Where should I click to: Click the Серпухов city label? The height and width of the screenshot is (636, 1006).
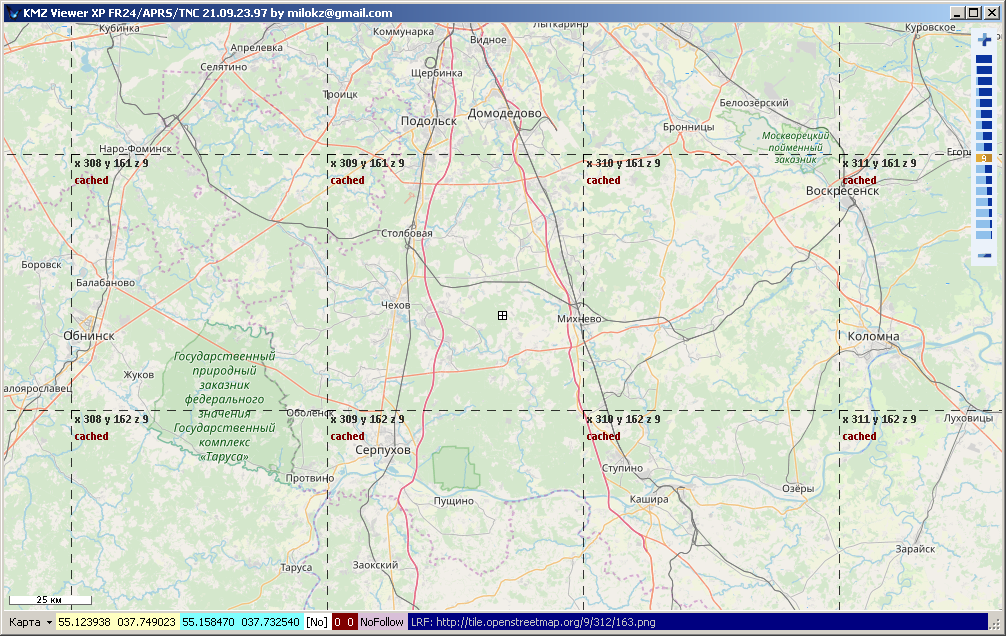[383, 450]
